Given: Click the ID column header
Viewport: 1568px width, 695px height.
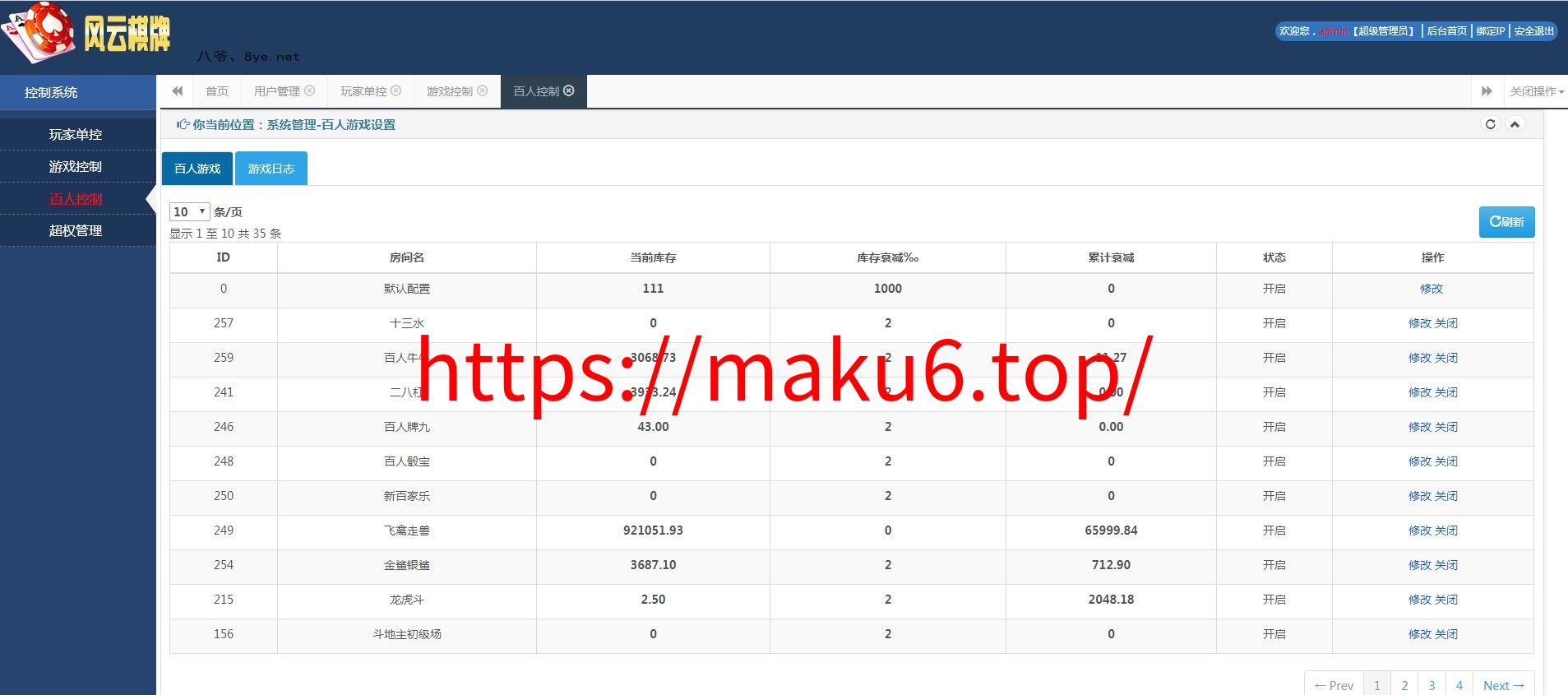Looking at the screenshot, I should (223, 257).
